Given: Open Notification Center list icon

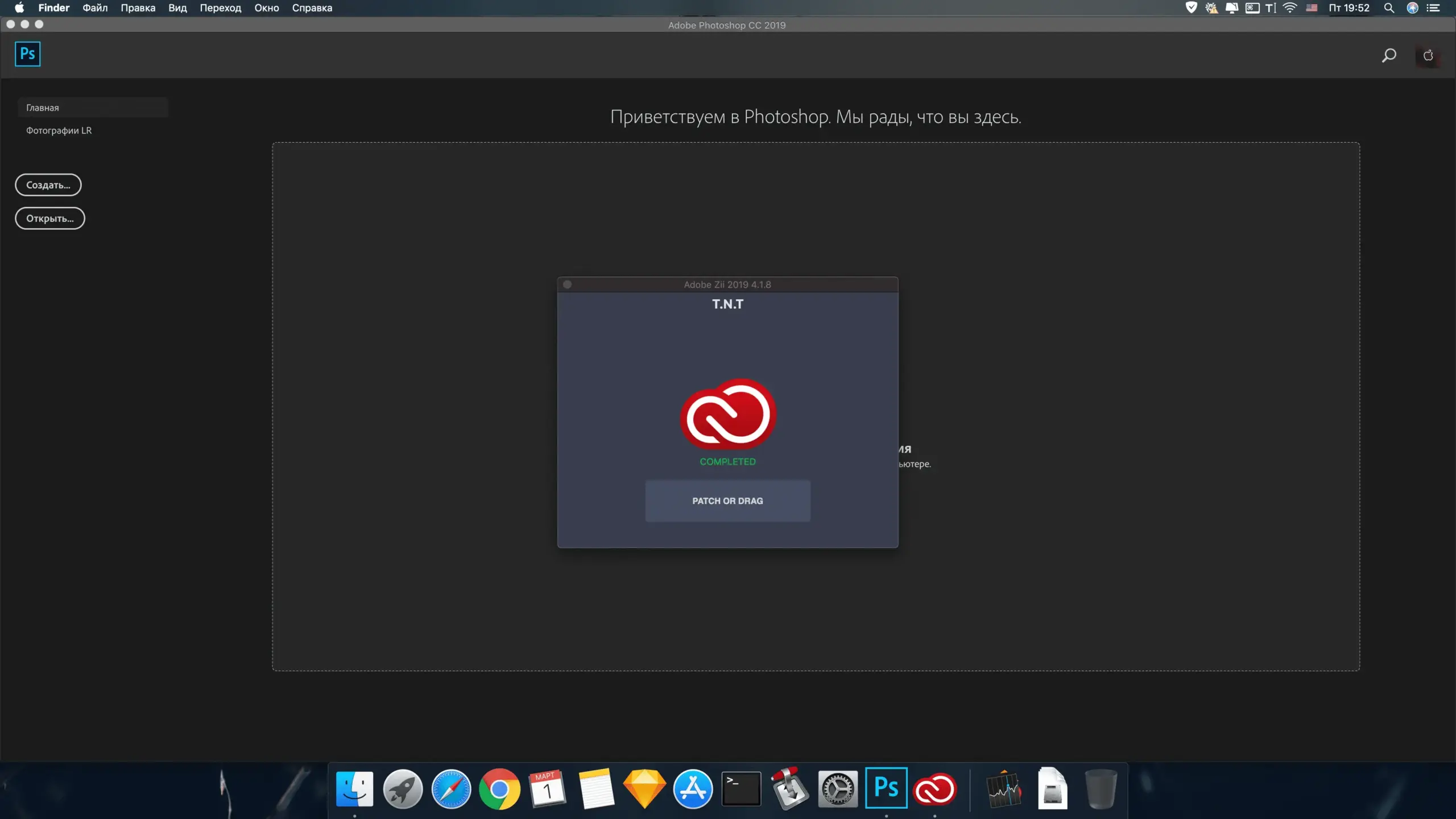Looking at the screenshot, I should point(1433,8).
